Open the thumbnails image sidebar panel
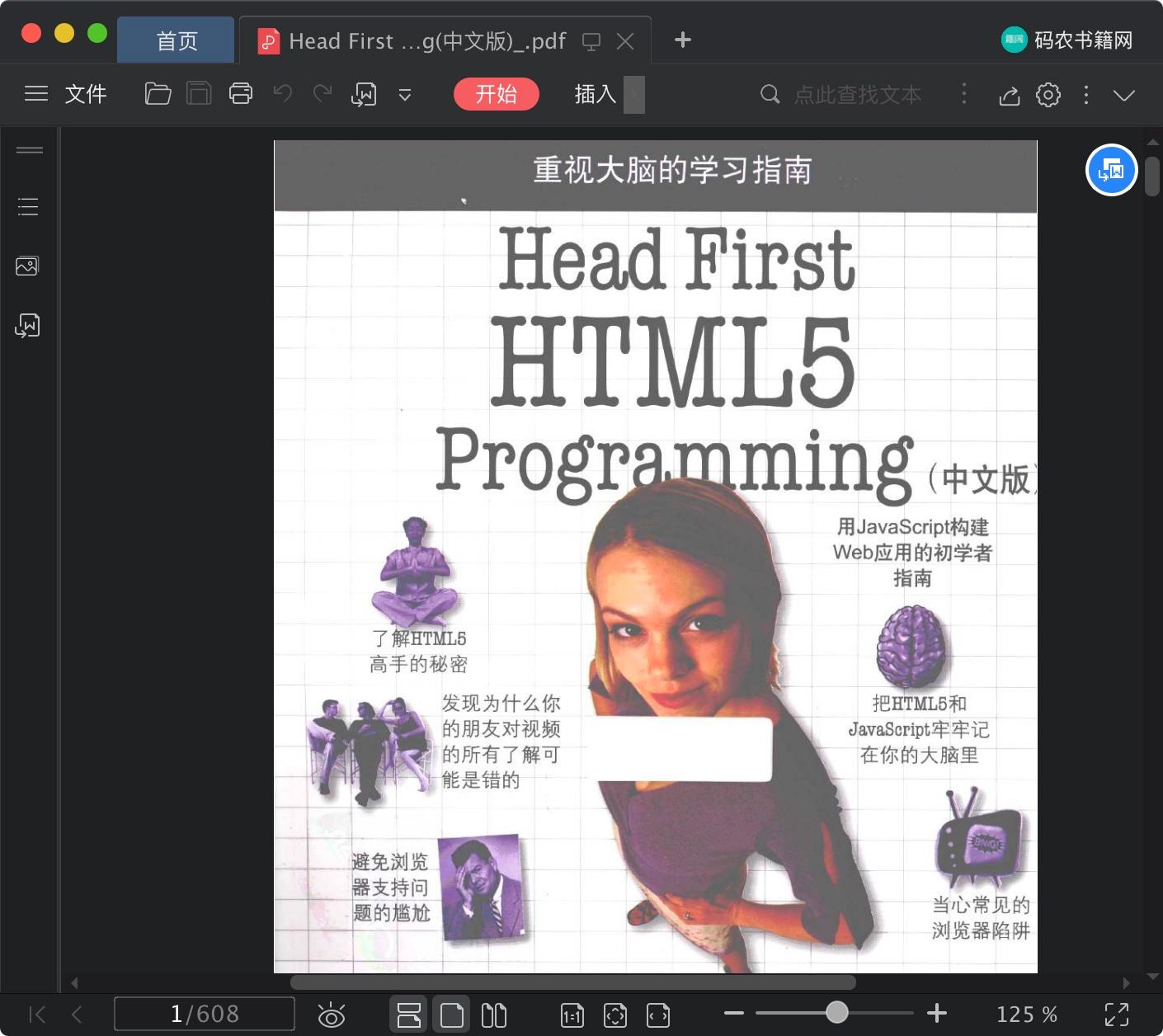Viewport: 1163px width, 1036px height. pos(27,266)
